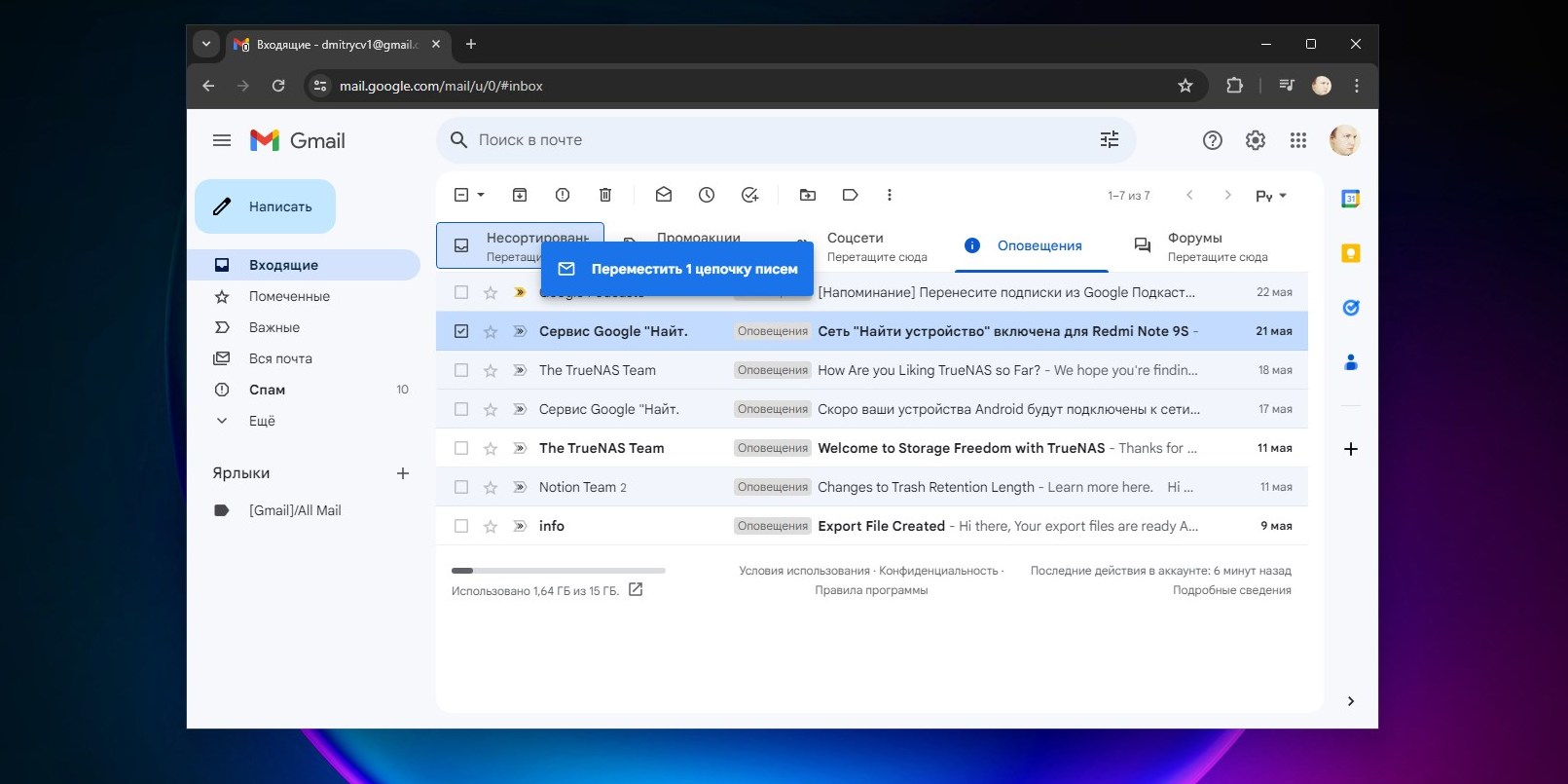Switch to the Форумы tab
This screenshot has height=784, width=1568.
(1201, 246)
